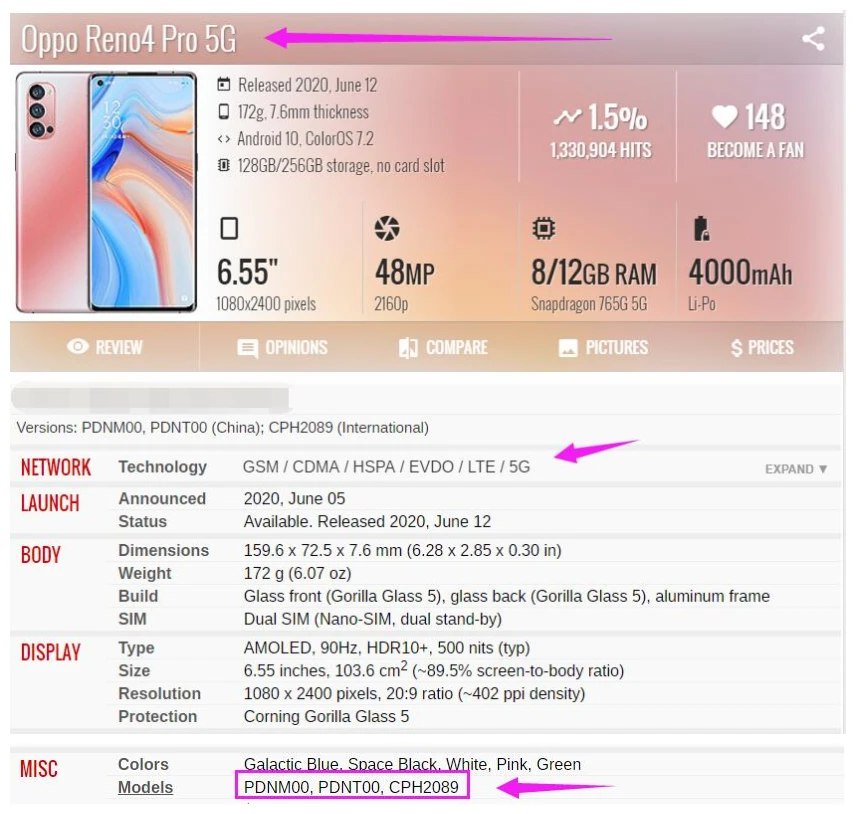The image size is (856, 814).
Task: Click the Snapdragon 765G 5G text
Action: [x=589, y=304]
